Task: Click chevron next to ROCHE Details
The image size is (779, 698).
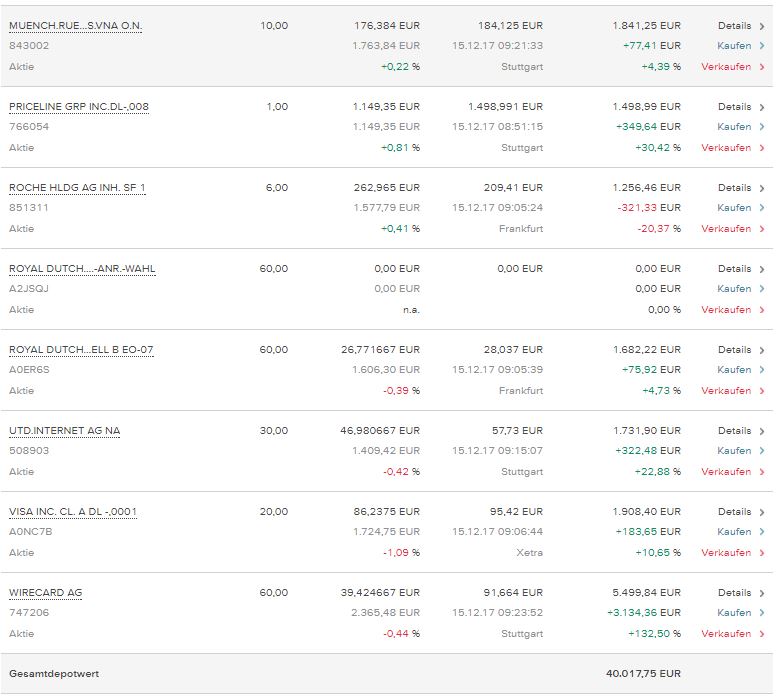Action: pos(762,188)
